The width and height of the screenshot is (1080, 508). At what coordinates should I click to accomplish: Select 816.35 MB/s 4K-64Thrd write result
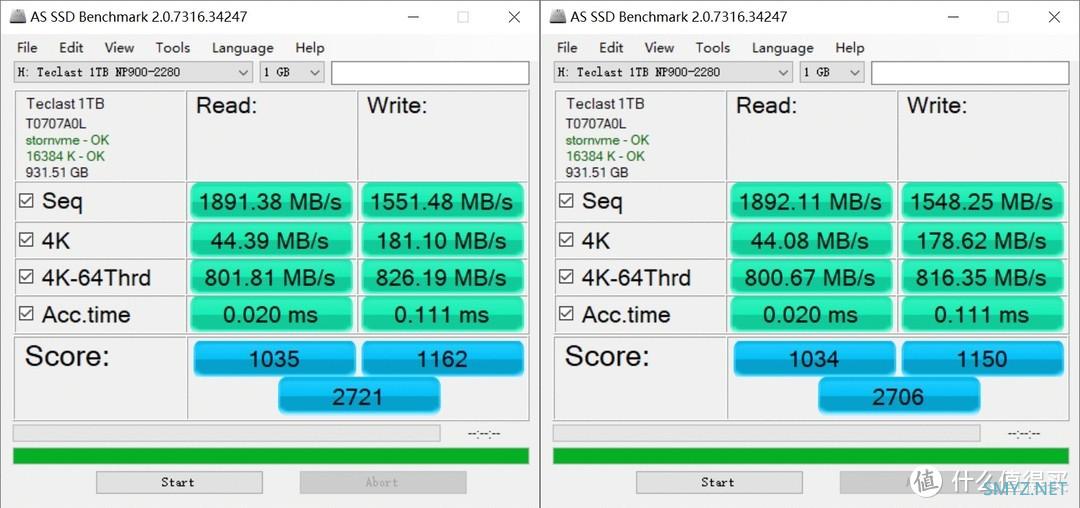[982, 277]
